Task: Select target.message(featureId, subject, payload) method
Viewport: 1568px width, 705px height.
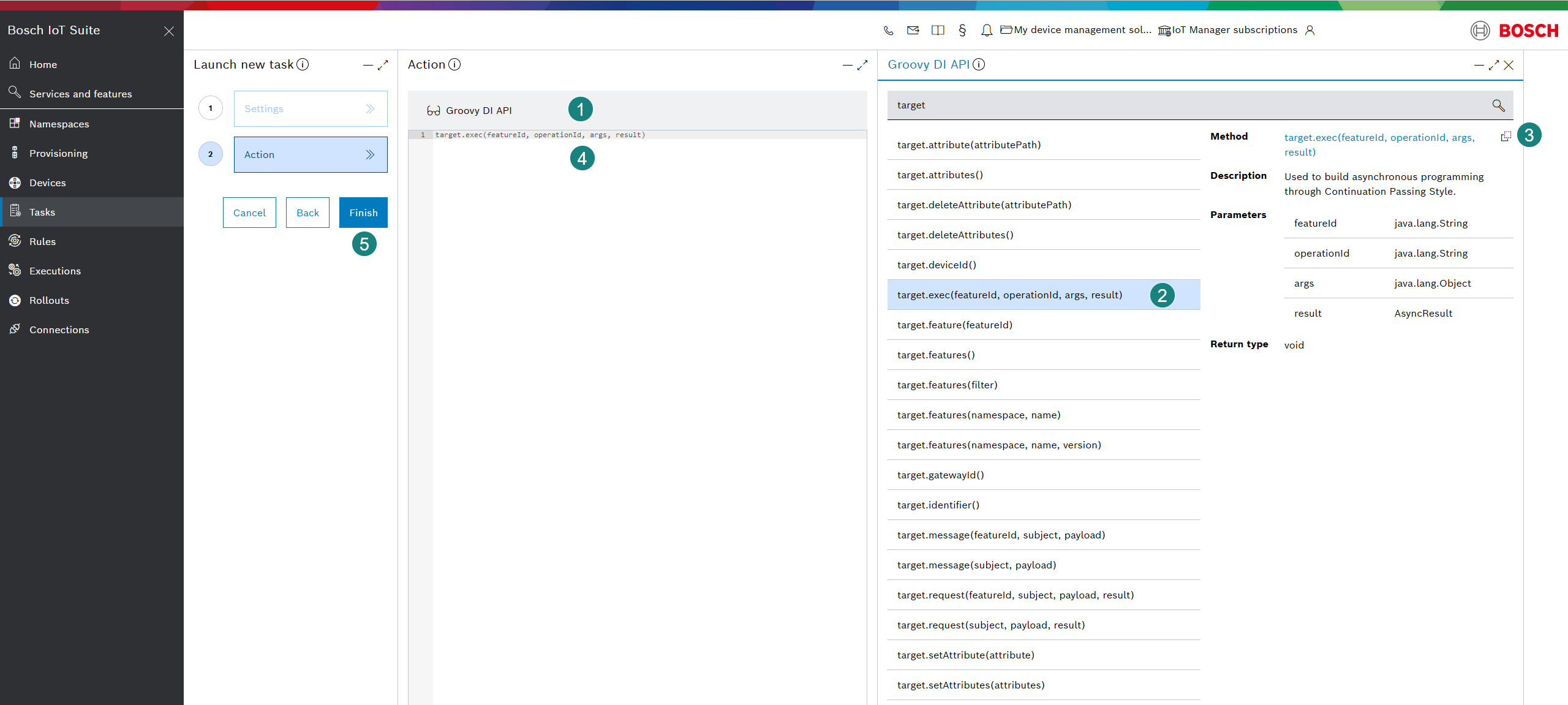Action: tap(1044, 535)
